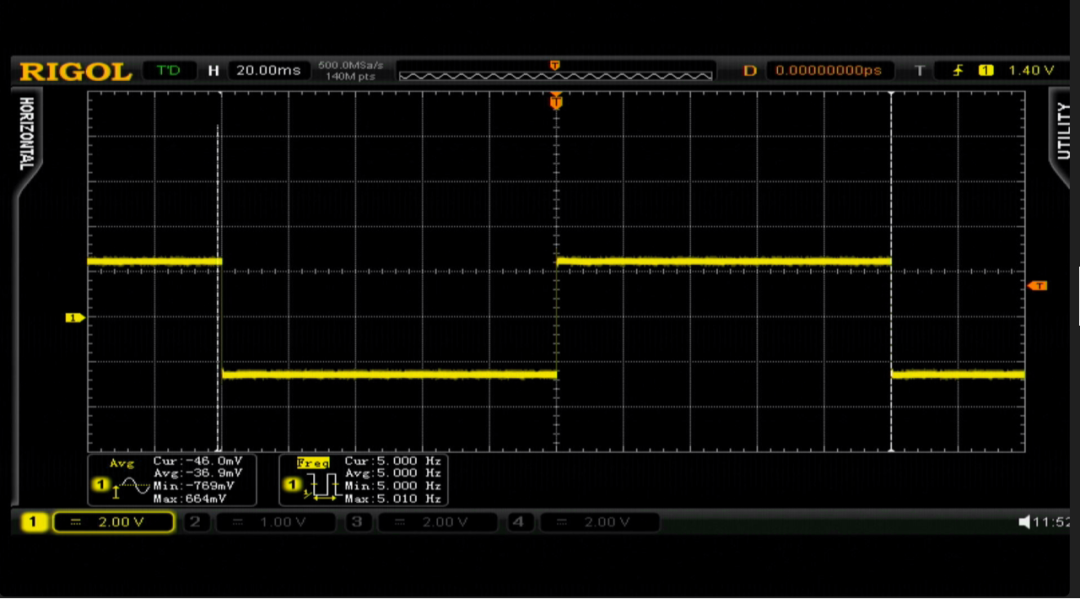Toggle channel 1 button in bottom bar
Image resolution: width=1080 pixels, height=599 pixels.
[33, 522]
